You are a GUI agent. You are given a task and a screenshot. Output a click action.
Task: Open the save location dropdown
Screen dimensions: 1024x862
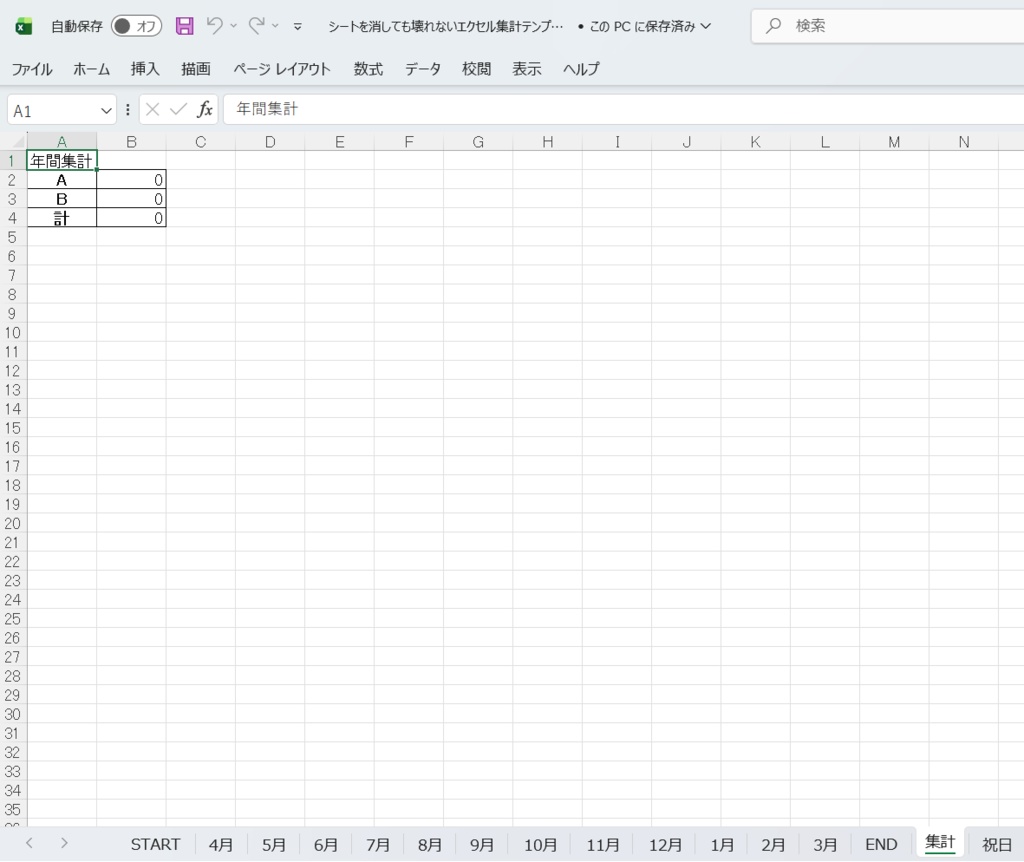pyautogui.click(x=705, y=26)
